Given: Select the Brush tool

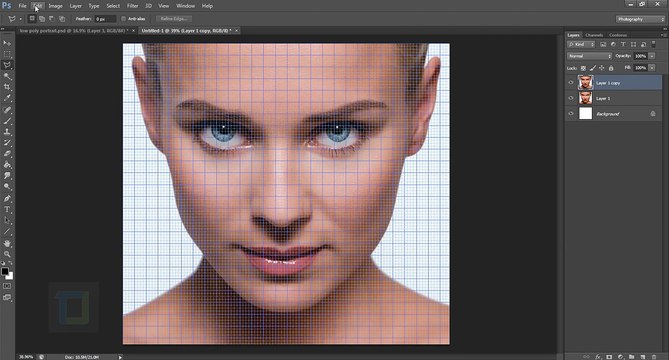Looking at the screenshot, I should (x=7, y=121).
